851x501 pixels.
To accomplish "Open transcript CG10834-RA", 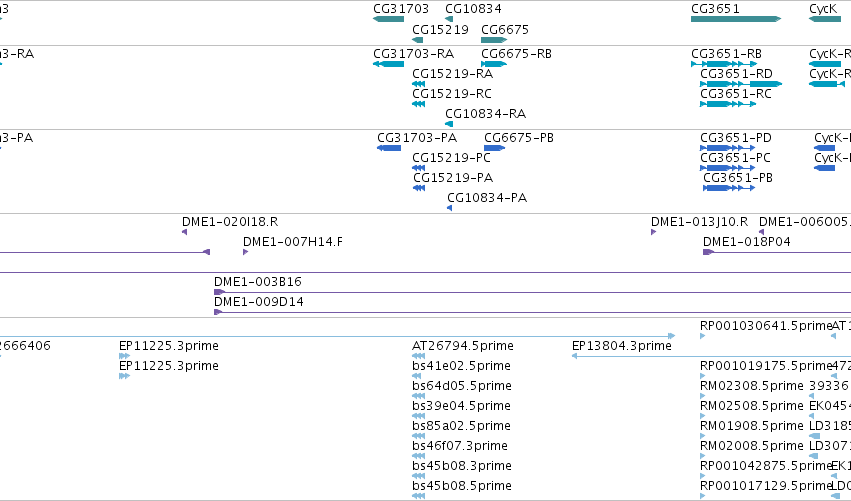I will pos(449,124).
